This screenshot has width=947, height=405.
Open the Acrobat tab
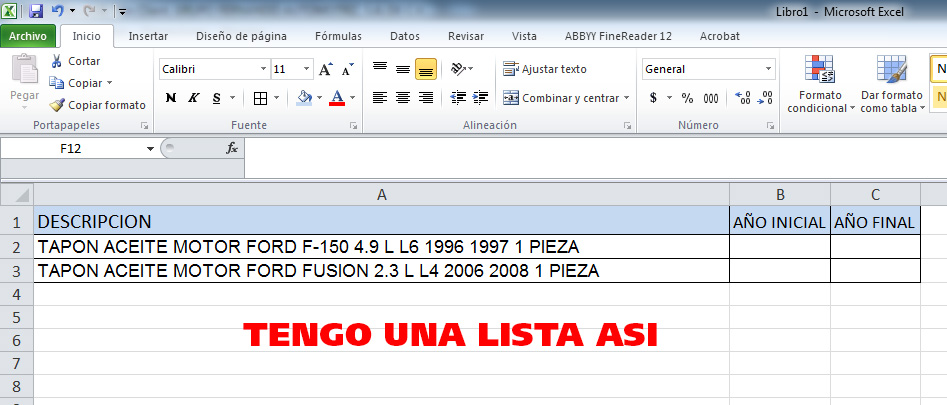(x=719, y=36)
